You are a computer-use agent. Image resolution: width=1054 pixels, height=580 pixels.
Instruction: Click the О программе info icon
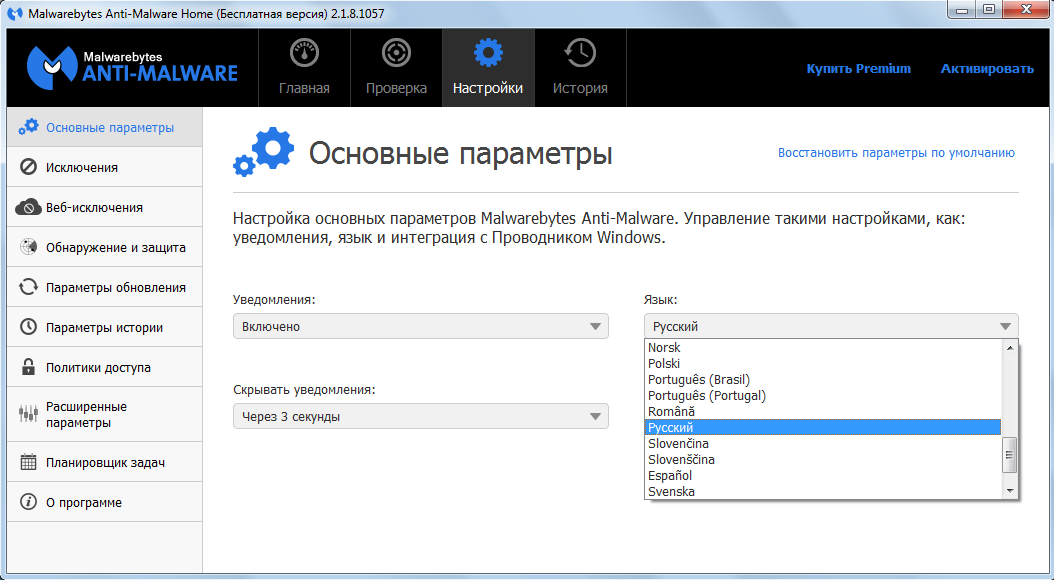(28, 502)
